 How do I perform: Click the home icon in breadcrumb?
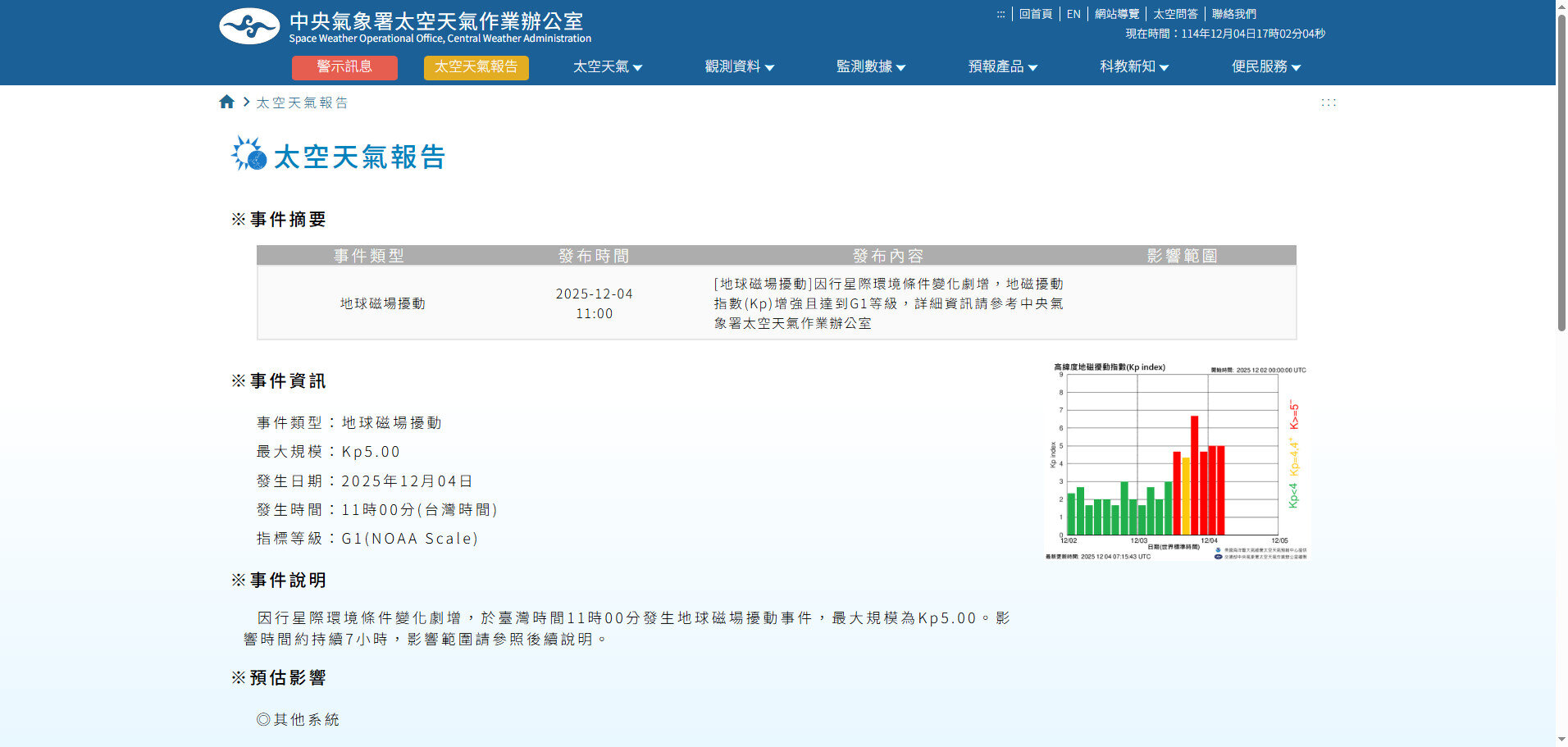[x=227, y=102]
